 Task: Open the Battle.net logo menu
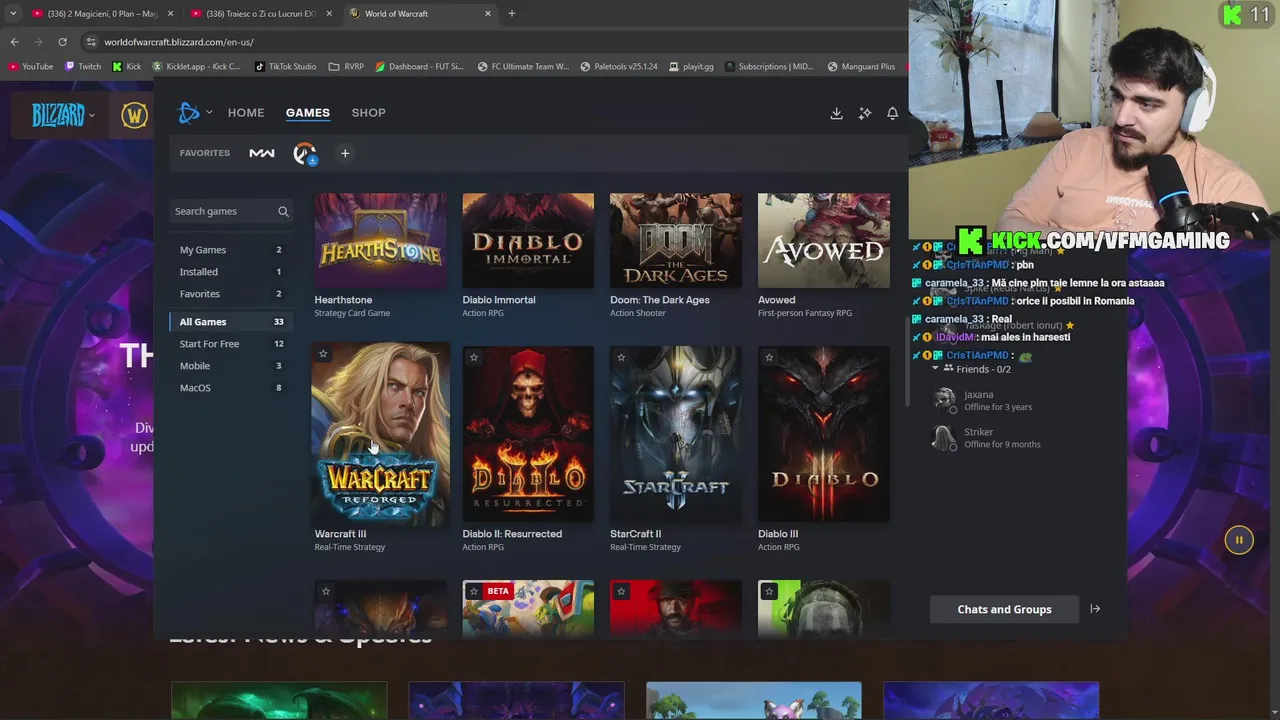189,113
